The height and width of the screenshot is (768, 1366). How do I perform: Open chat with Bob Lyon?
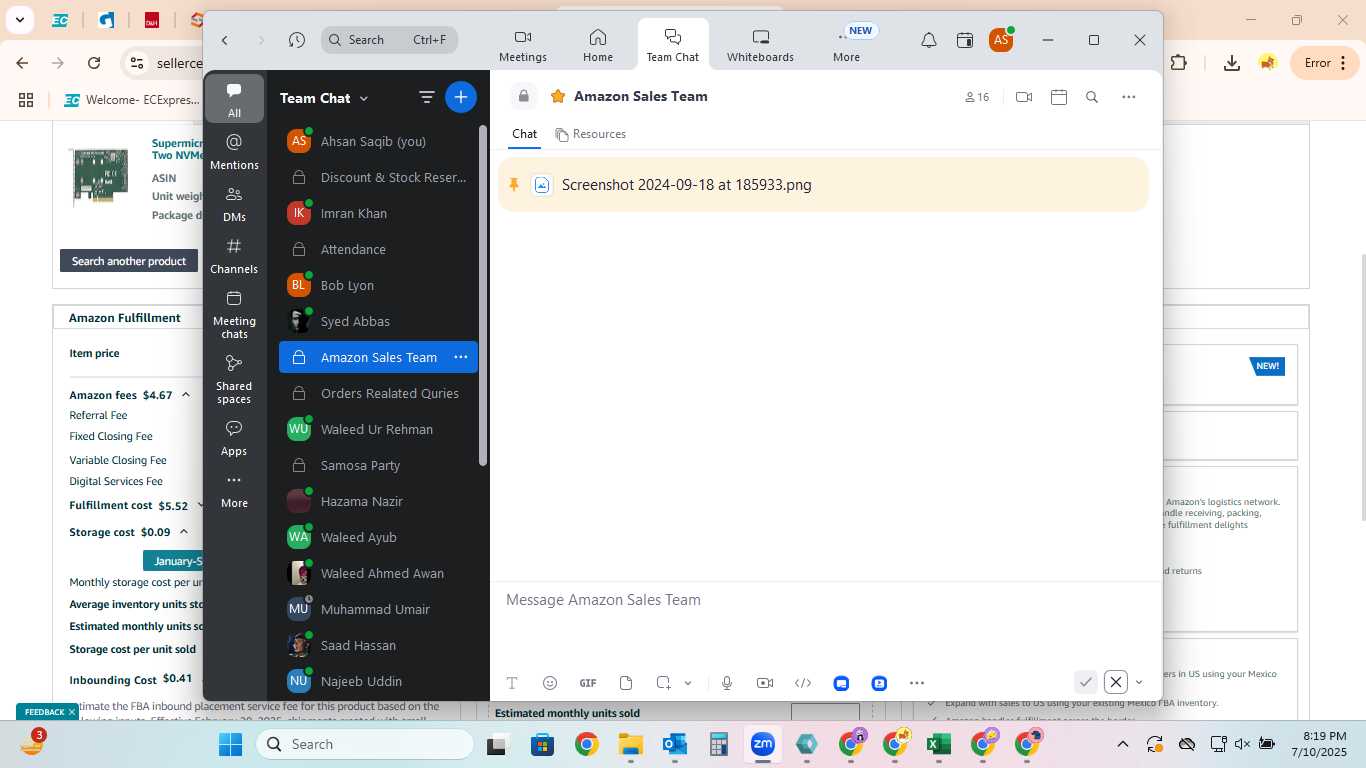[x=378, y=285]
